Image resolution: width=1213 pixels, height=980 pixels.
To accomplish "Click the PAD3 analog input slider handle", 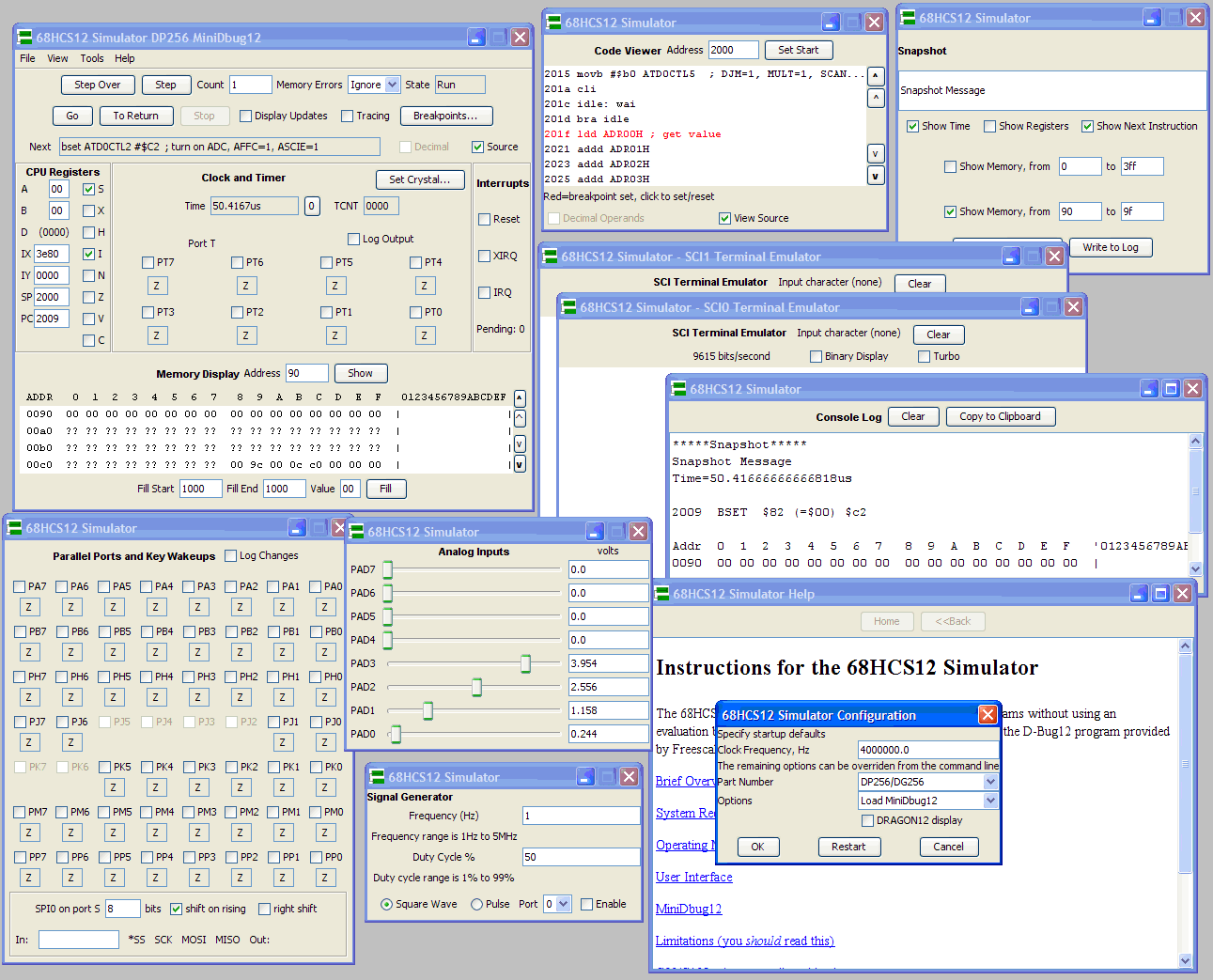I will 525,663.
